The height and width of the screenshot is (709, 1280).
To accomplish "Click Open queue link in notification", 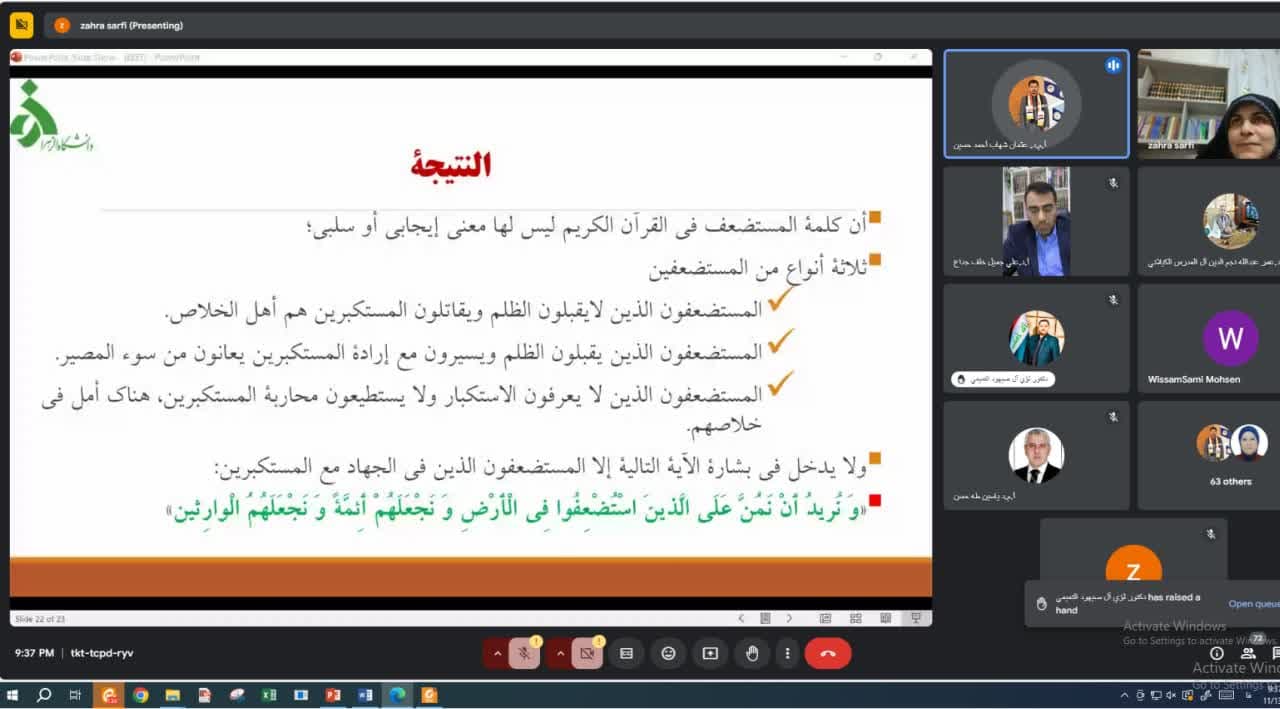I will 1254,604.
